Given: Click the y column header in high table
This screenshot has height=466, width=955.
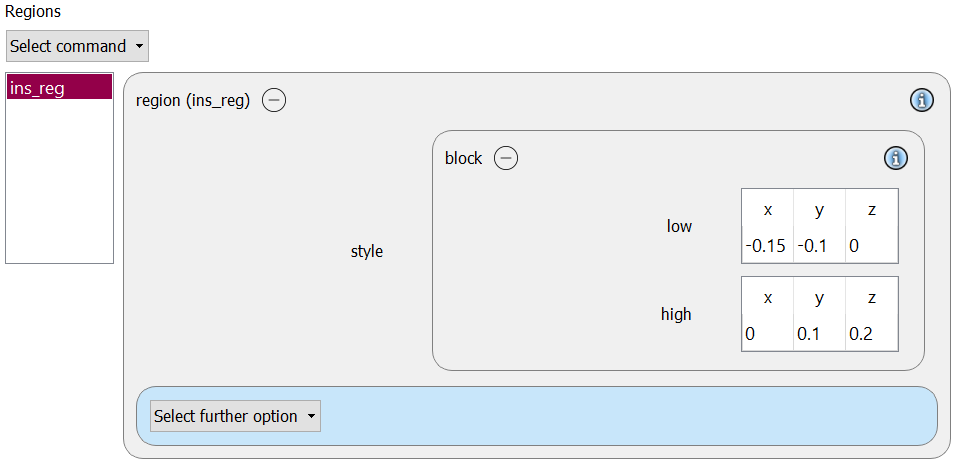Looking at the screenshot, I should tap(819, 298).
